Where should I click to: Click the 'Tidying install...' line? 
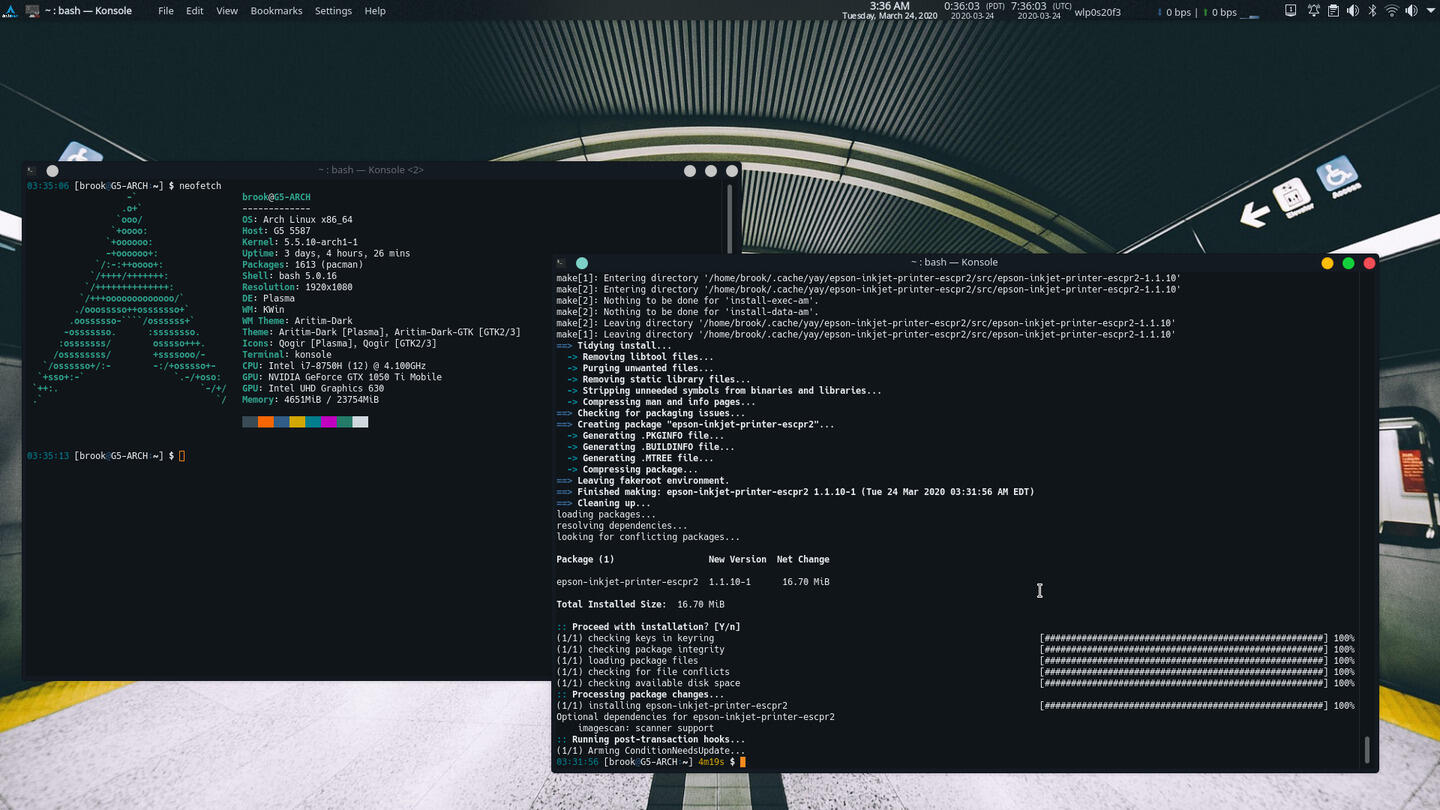tap(614, 345)
